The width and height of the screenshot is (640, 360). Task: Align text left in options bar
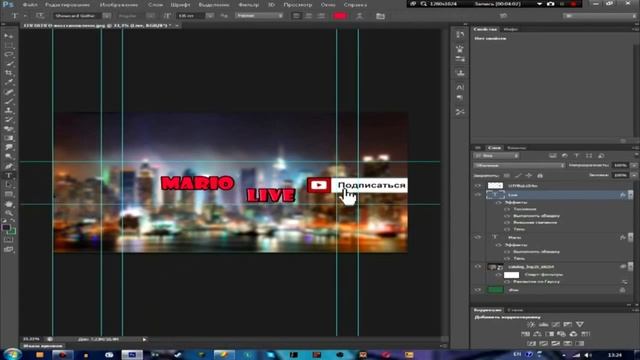pyautogui.click(x=296, y=16)
